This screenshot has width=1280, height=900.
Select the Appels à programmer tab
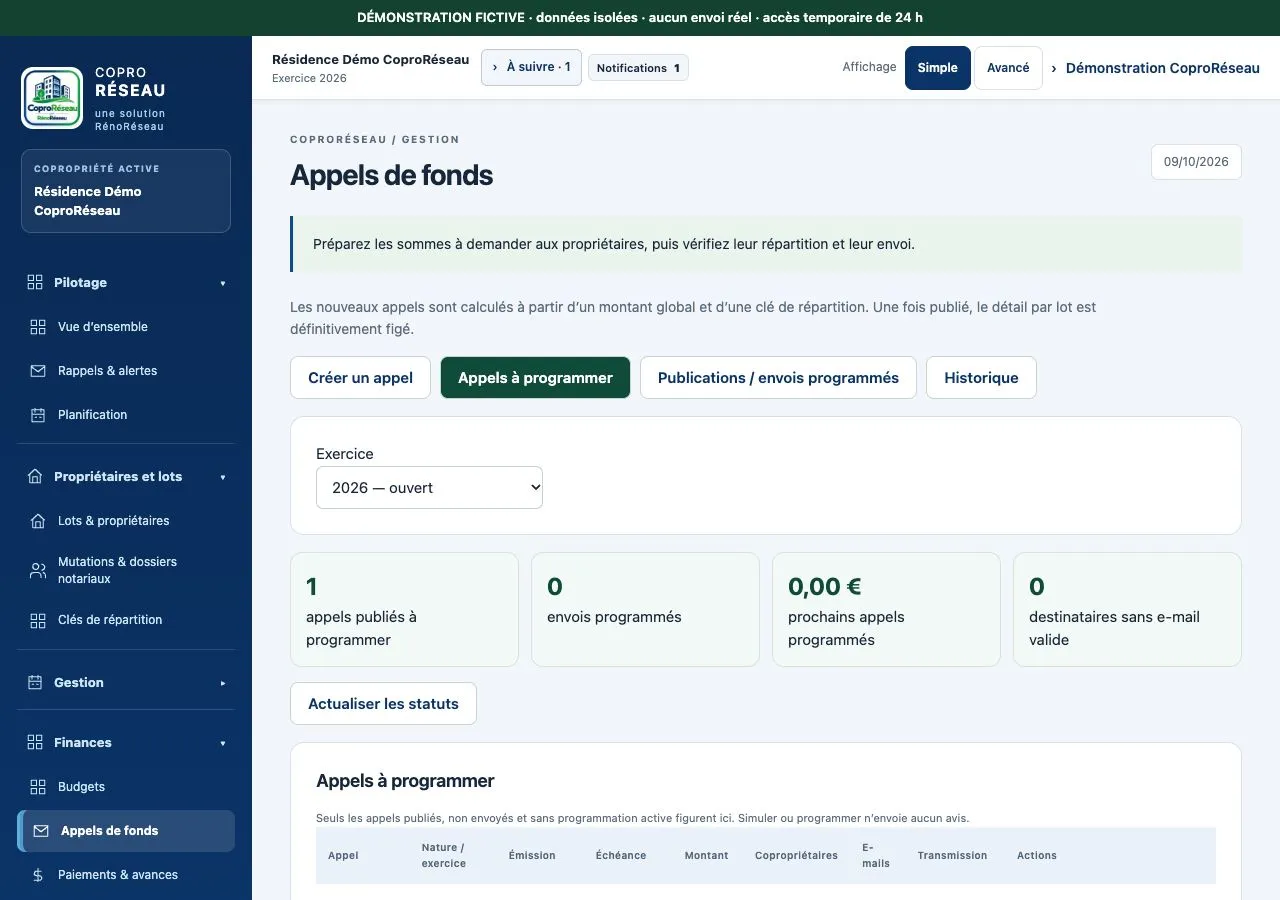[x=535, y=378]
